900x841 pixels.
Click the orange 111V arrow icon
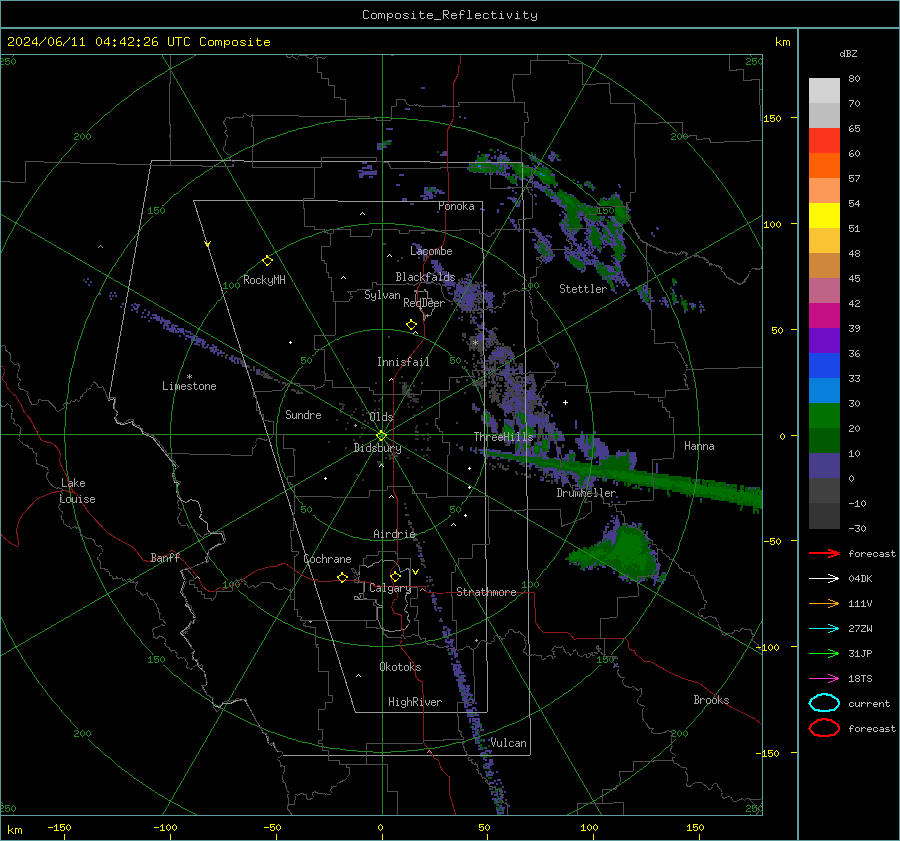824,603
